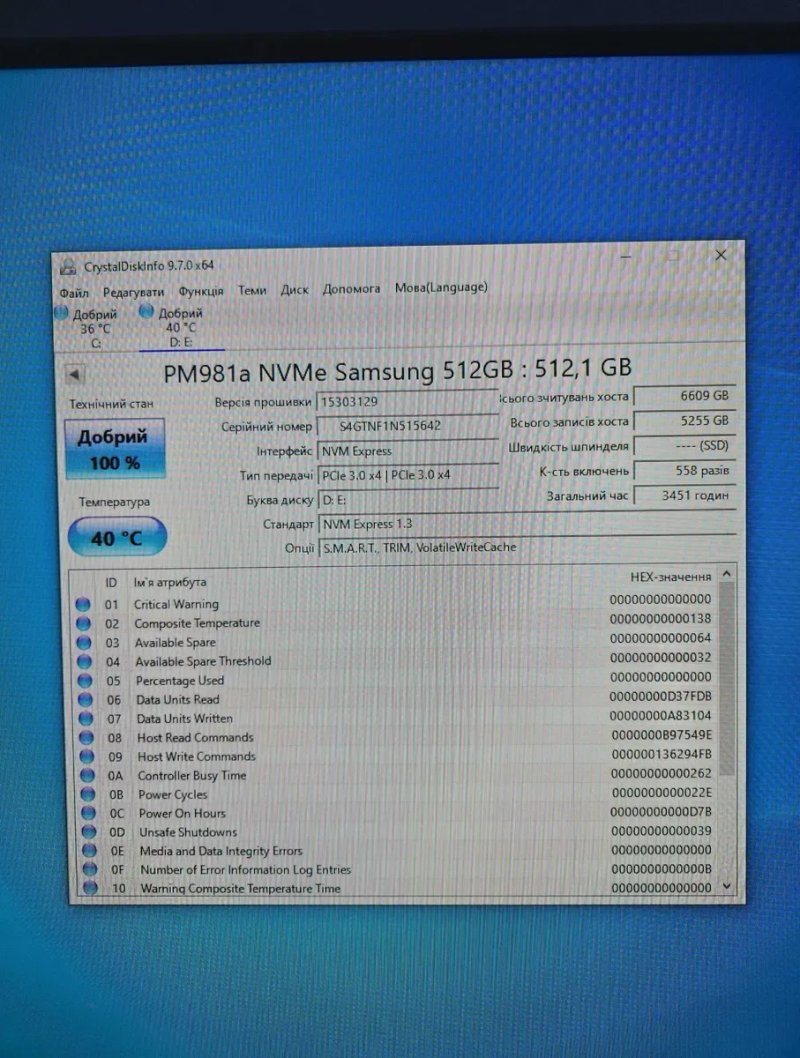800x1058 pixels.
Task: Click the HEX-значення column header
Action: click(x=670, y=577)
